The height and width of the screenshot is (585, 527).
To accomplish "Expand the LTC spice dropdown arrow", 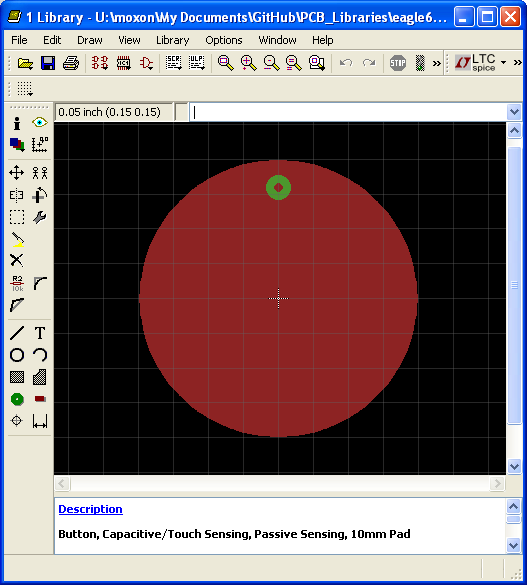I will (x=504, y=62).
